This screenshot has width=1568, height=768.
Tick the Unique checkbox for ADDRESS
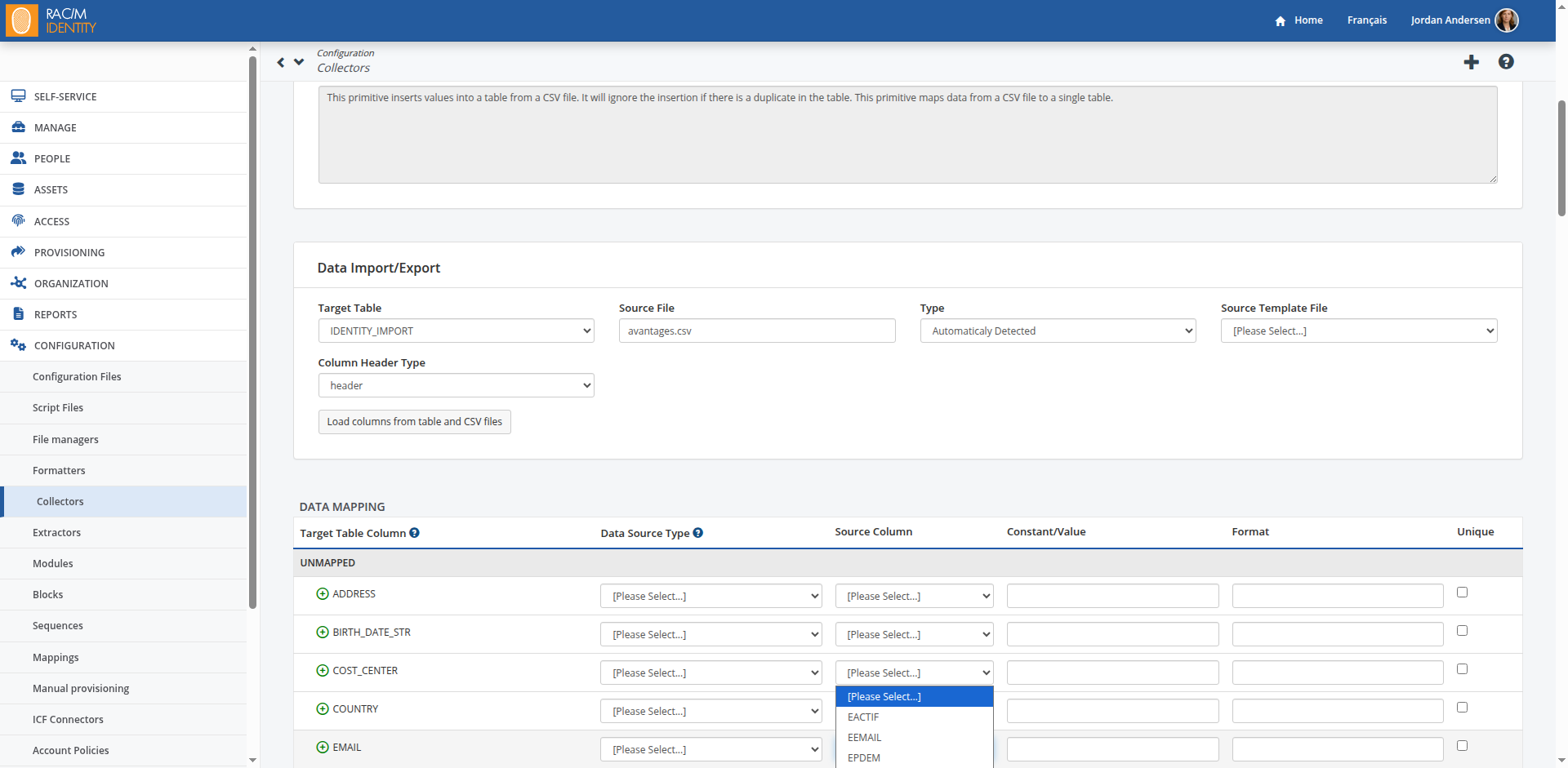click(1462, 593)
